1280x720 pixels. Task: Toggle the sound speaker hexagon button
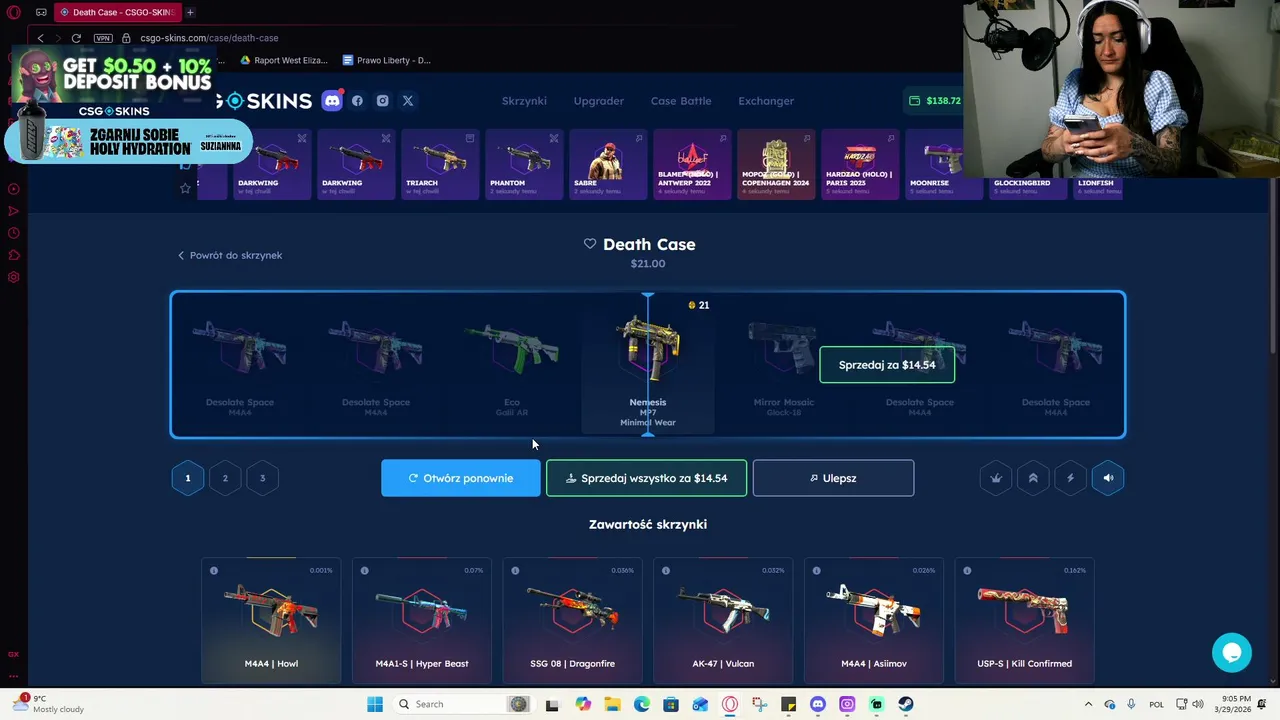1108,478
